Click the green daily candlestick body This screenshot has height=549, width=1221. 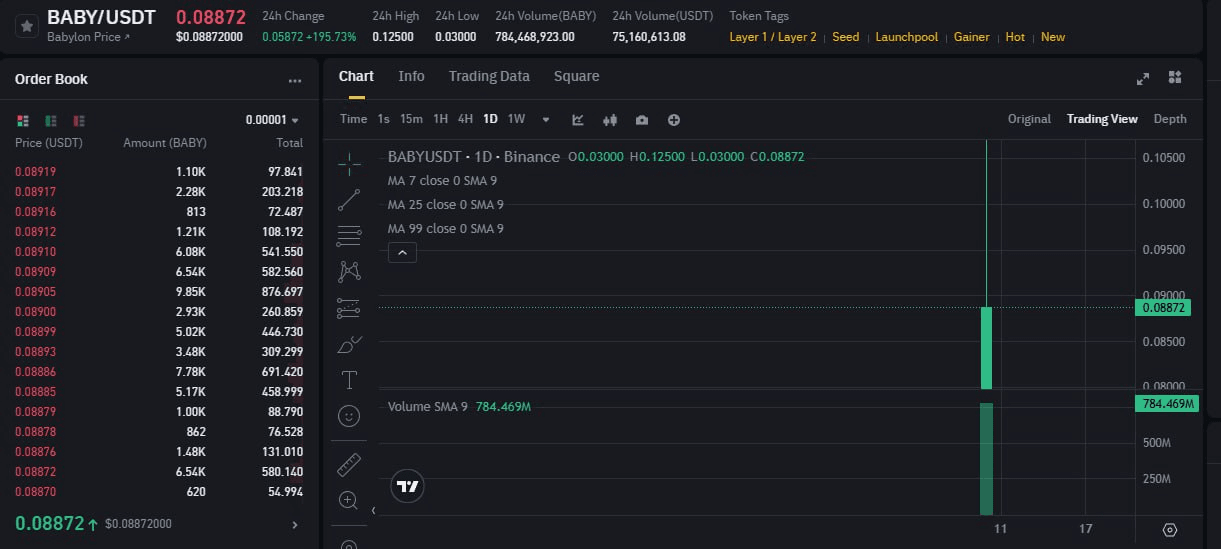[x=986, y=347]
